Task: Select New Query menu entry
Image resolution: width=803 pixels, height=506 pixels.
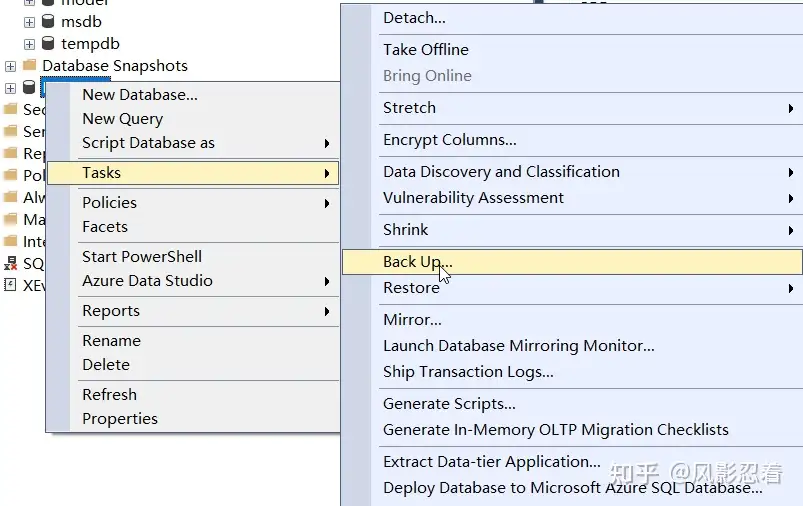Action: coord(122,119)
